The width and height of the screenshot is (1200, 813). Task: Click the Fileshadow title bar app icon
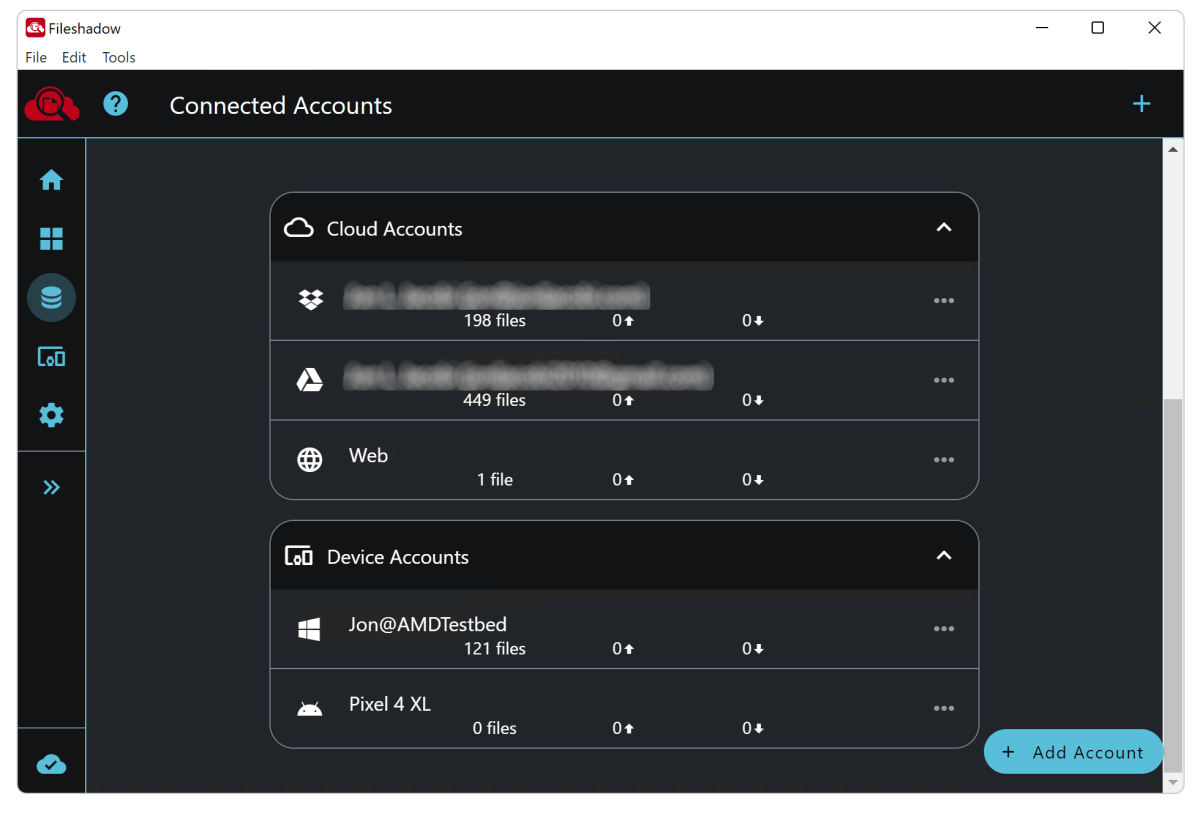click(35, 28)
